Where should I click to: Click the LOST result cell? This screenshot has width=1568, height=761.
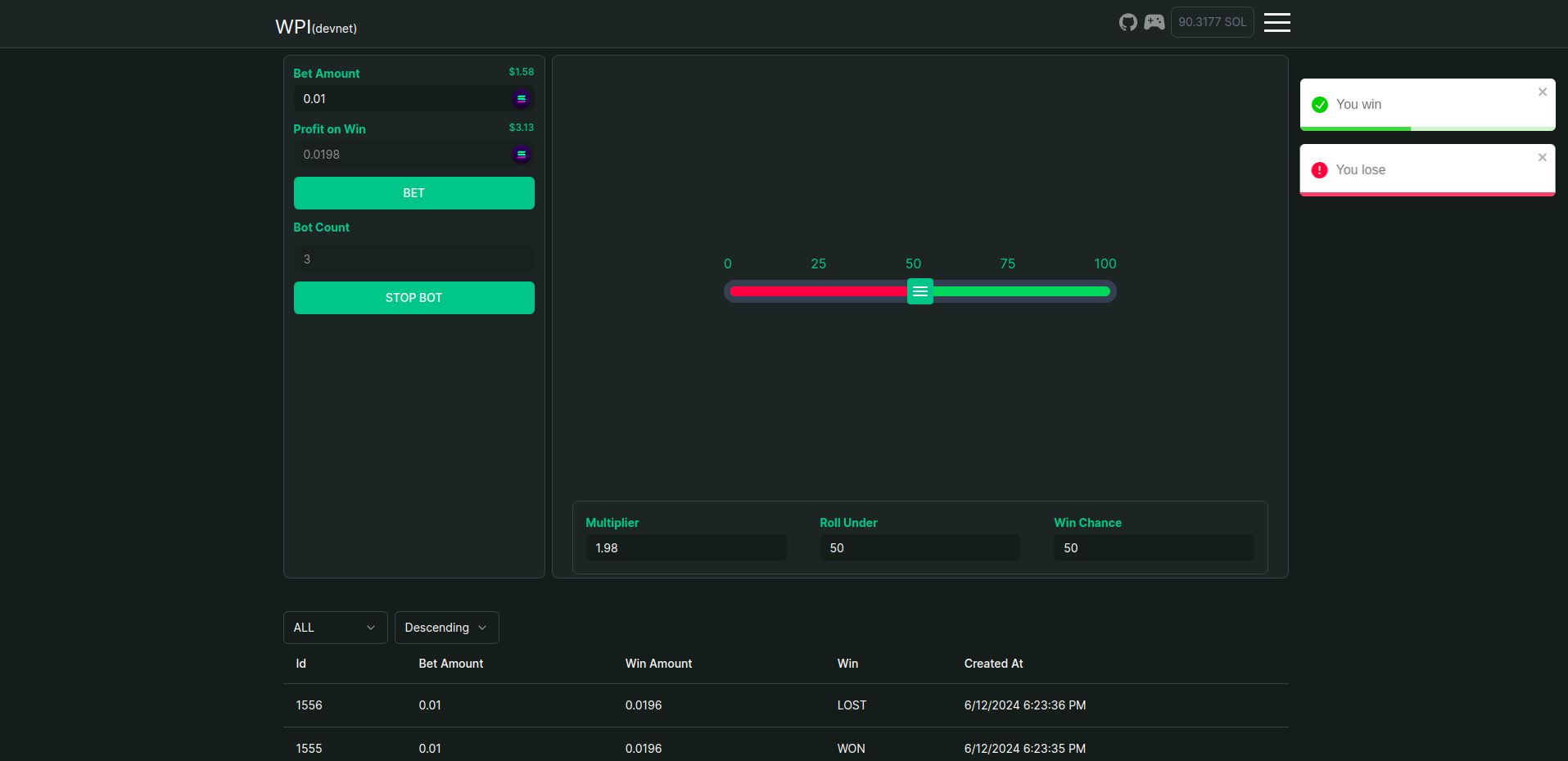click(x=852, y=705)
